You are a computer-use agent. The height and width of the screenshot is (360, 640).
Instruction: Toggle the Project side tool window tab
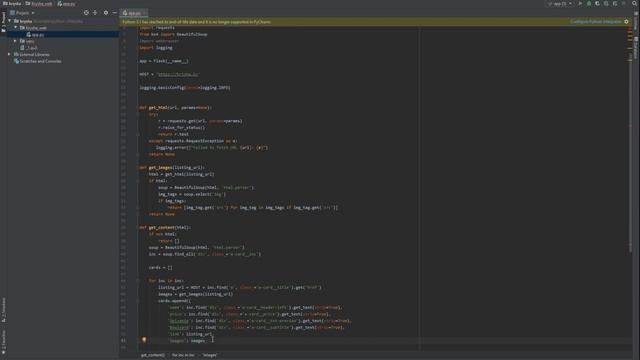pos(3,22)
